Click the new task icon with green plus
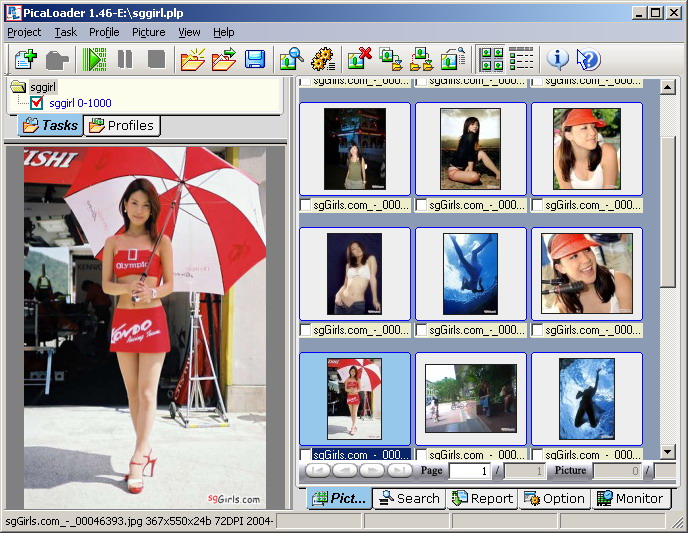The height and width of the screenshot is (533, 688). pyautogui.click(x=24, y=59)
